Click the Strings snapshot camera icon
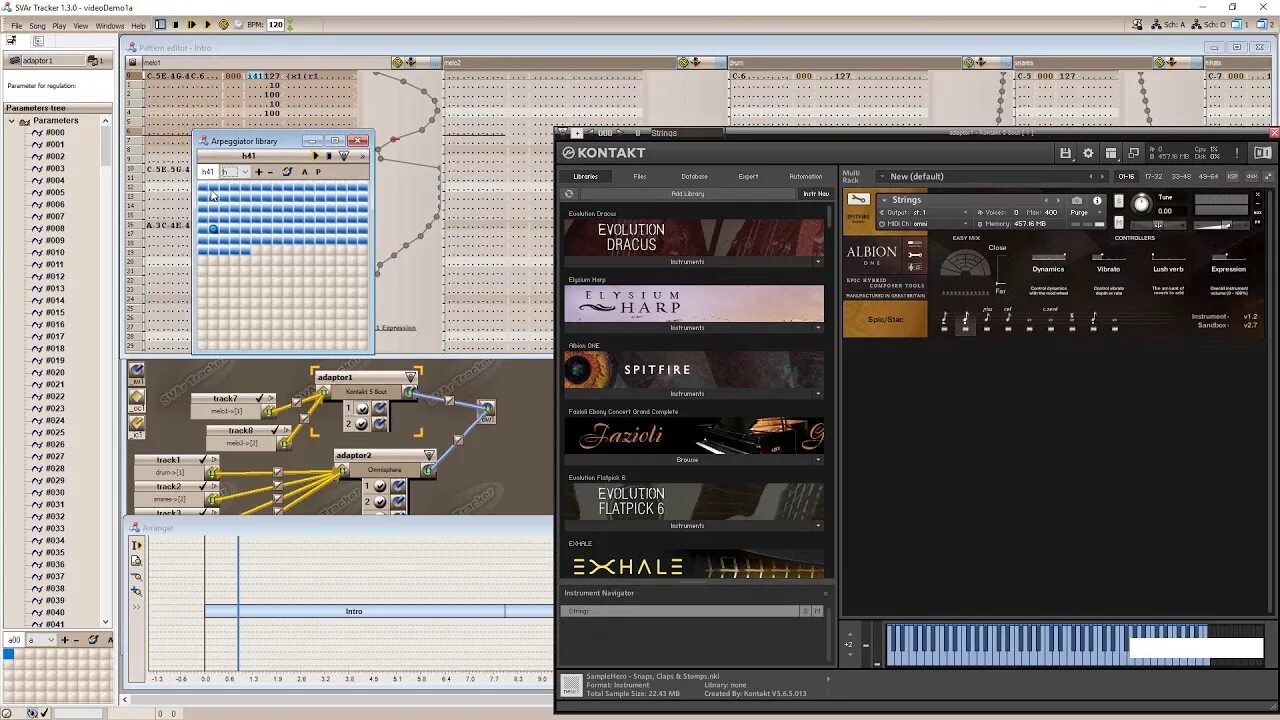1280x720 pixels. [1077, 200]
